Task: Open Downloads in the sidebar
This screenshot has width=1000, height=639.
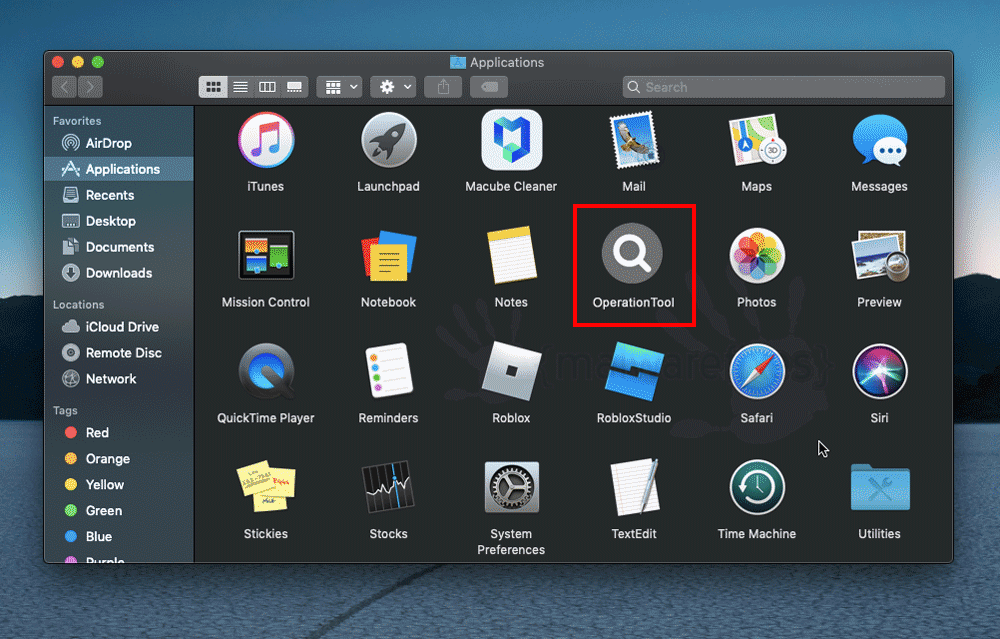Action: pyautogui.click(x=119, y=273)
